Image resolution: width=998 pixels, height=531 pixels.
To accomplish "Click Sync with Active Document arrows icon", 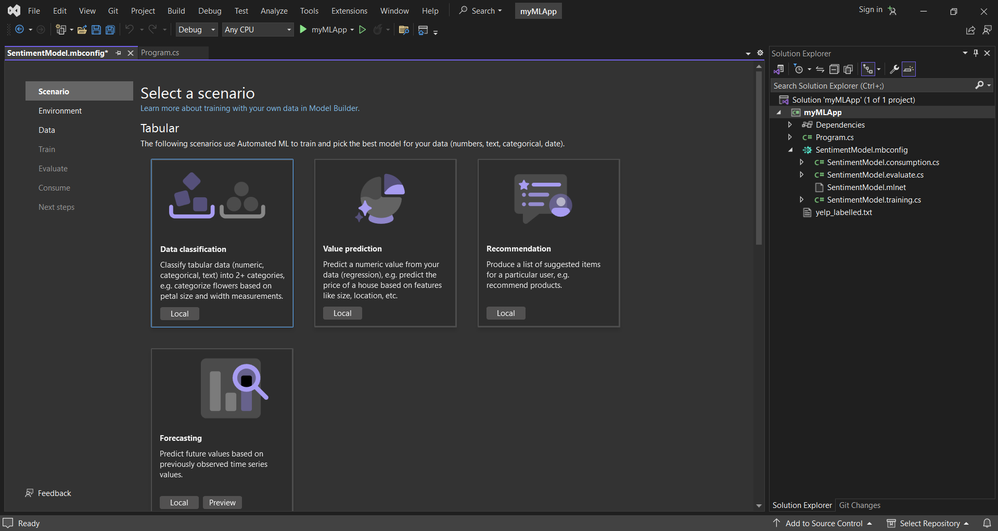I will tap(820, 69).
